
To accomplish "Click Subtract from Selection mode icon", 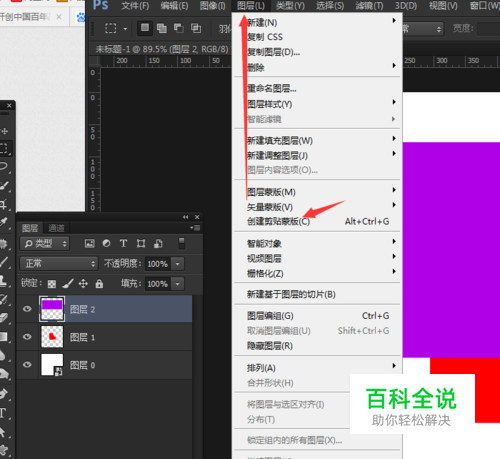I will click(x=179, y=28).
